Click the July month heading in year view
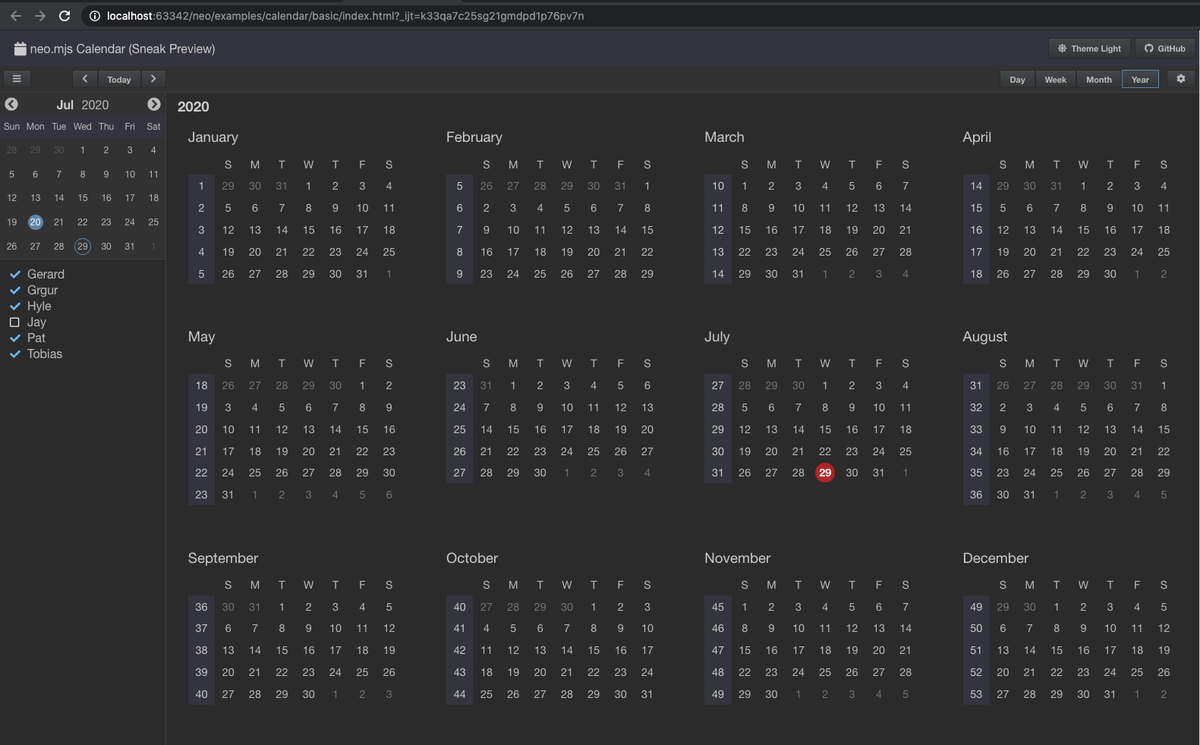 (x=717, y=337)
